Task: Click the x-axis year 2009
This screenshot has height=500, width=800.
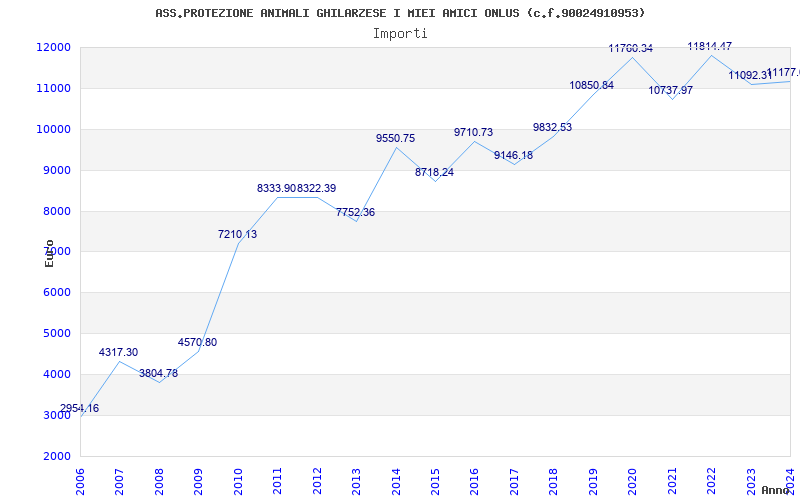Action: (198, 481)
